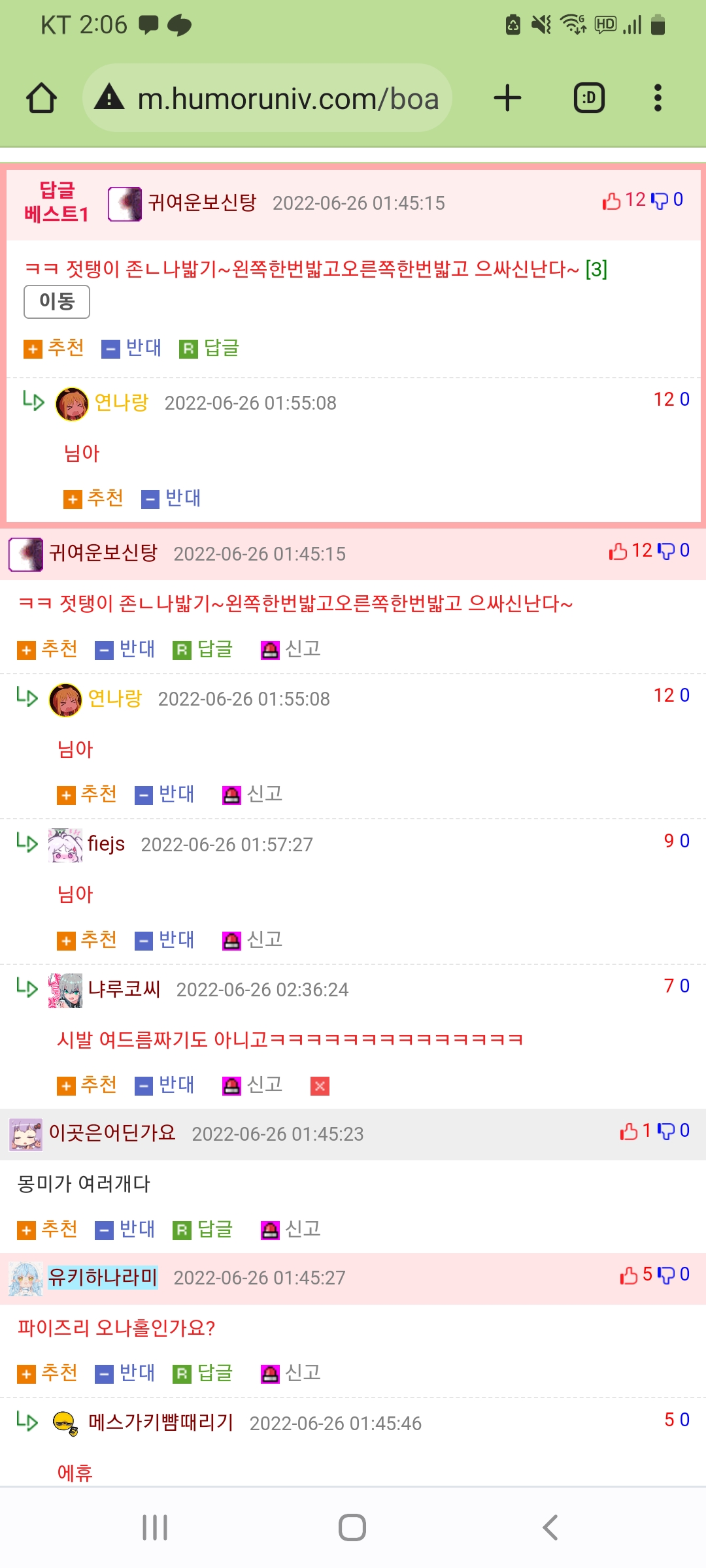This screenshot has height=1568, width=706.
Task: Tap the m.humoruniv.com address bar
Action: pos(267,98)
